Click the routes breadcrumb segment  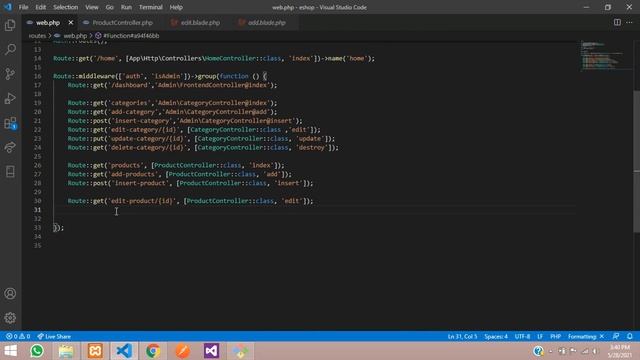tap(37, 36)
